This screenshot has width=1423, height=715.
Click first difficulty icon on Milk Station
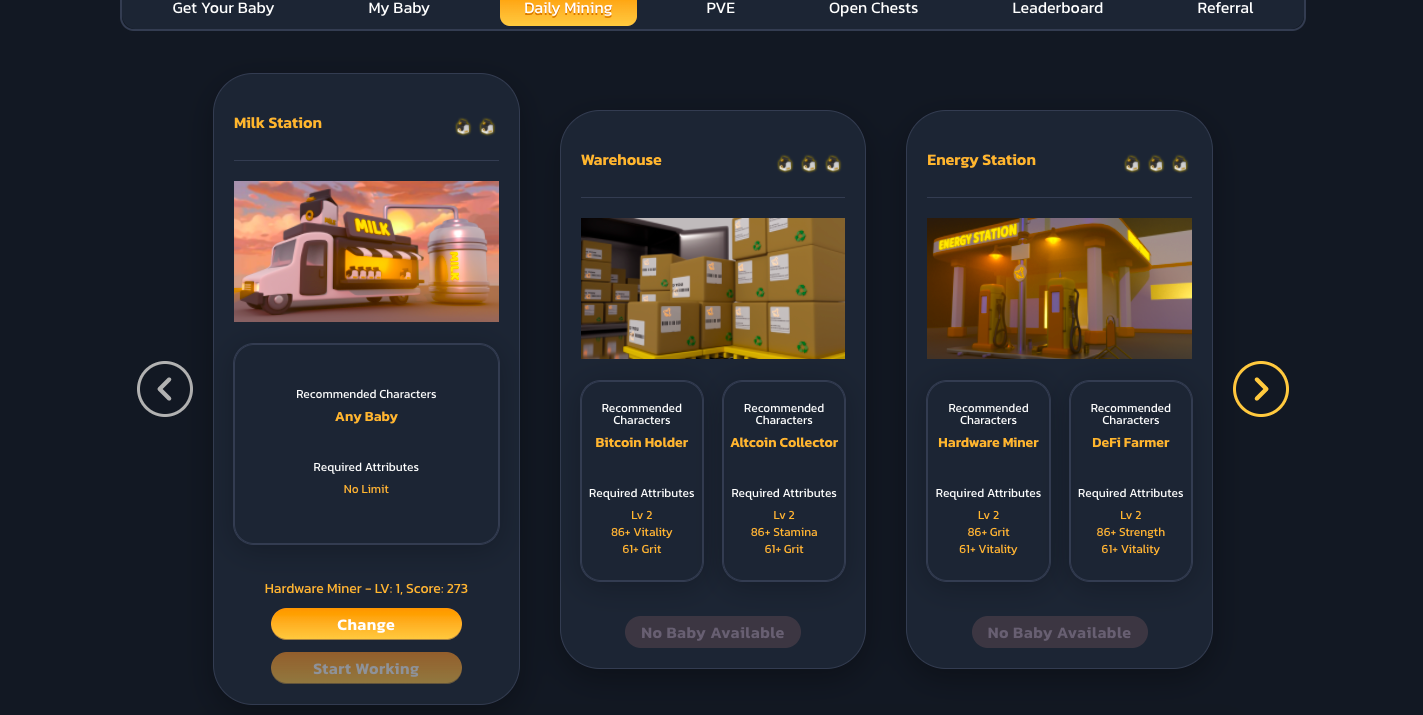point(463,126)
